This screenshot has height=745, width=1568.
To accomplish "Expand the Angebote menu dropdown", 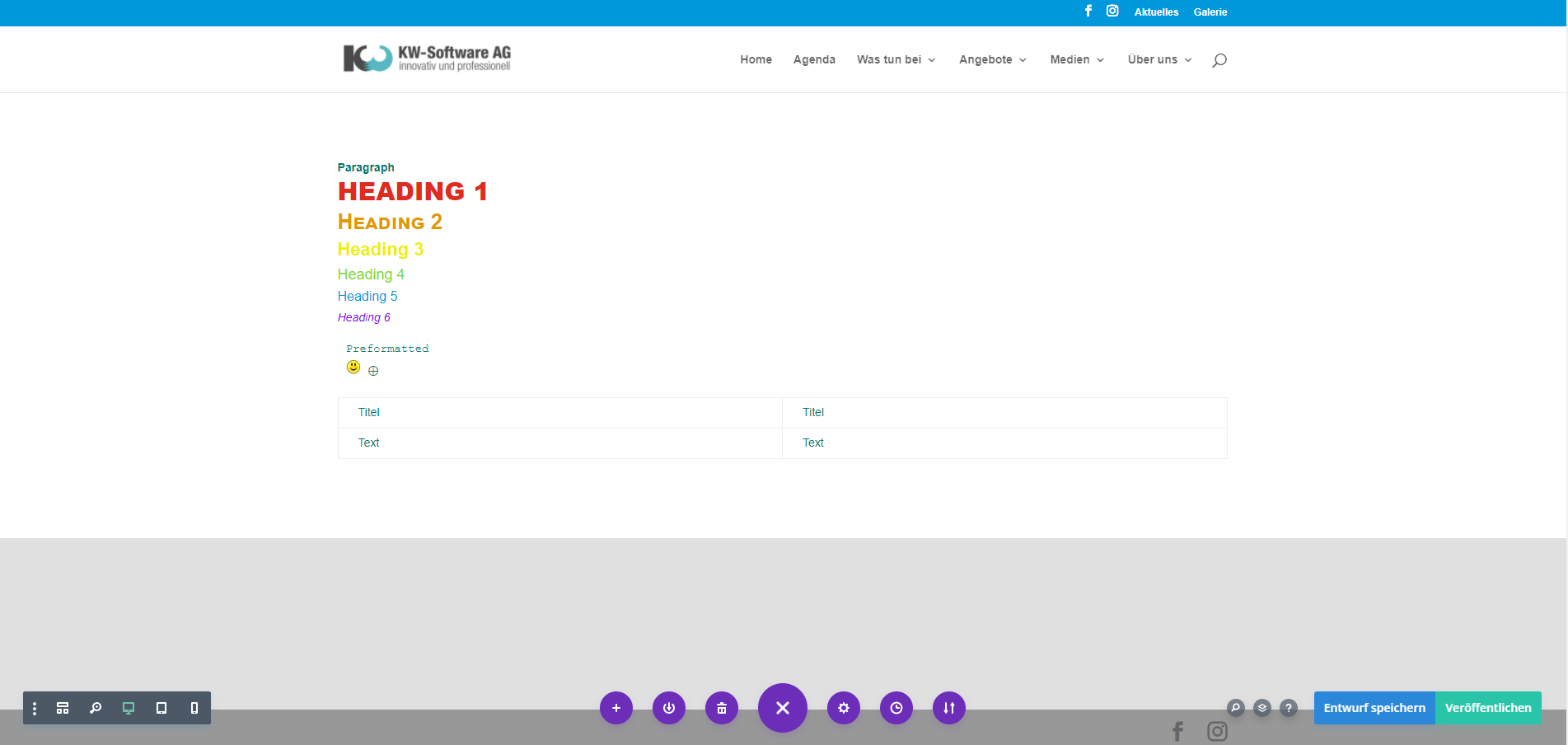I will point(992,59).
